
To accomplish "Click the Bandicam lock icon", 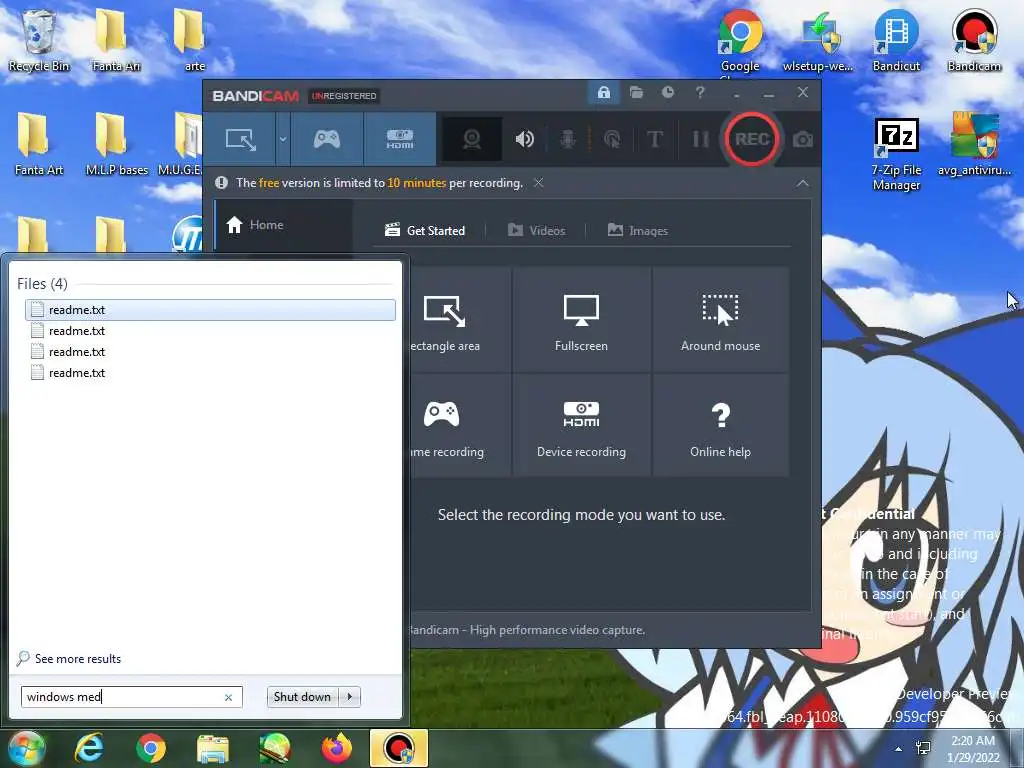I will [603, 93].
